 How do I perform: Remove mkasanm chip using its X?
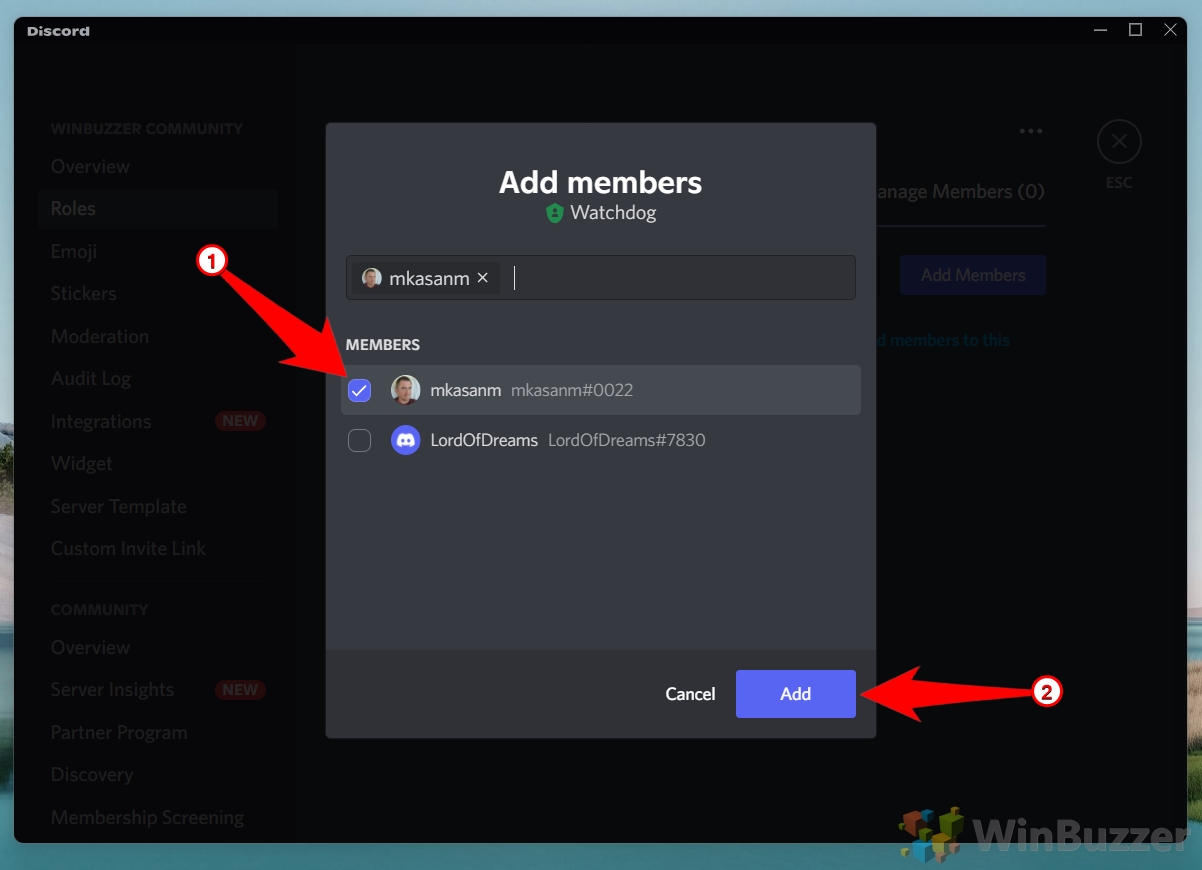(x=483, y=278)
